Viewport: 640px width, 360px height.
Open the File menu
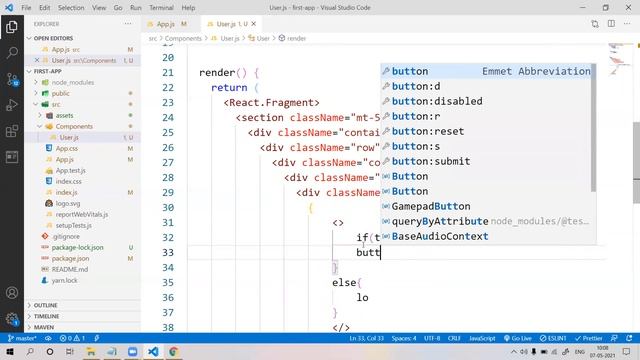[x=26, y=8]
